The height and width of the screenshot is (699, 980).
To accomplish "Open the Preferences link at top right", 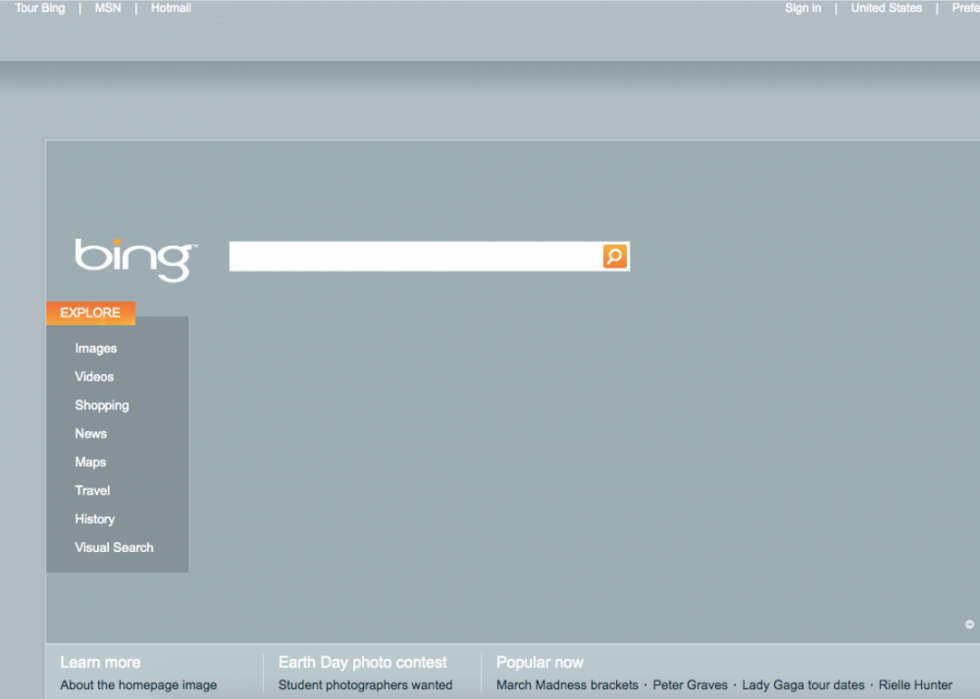I will tap(966, 8).
